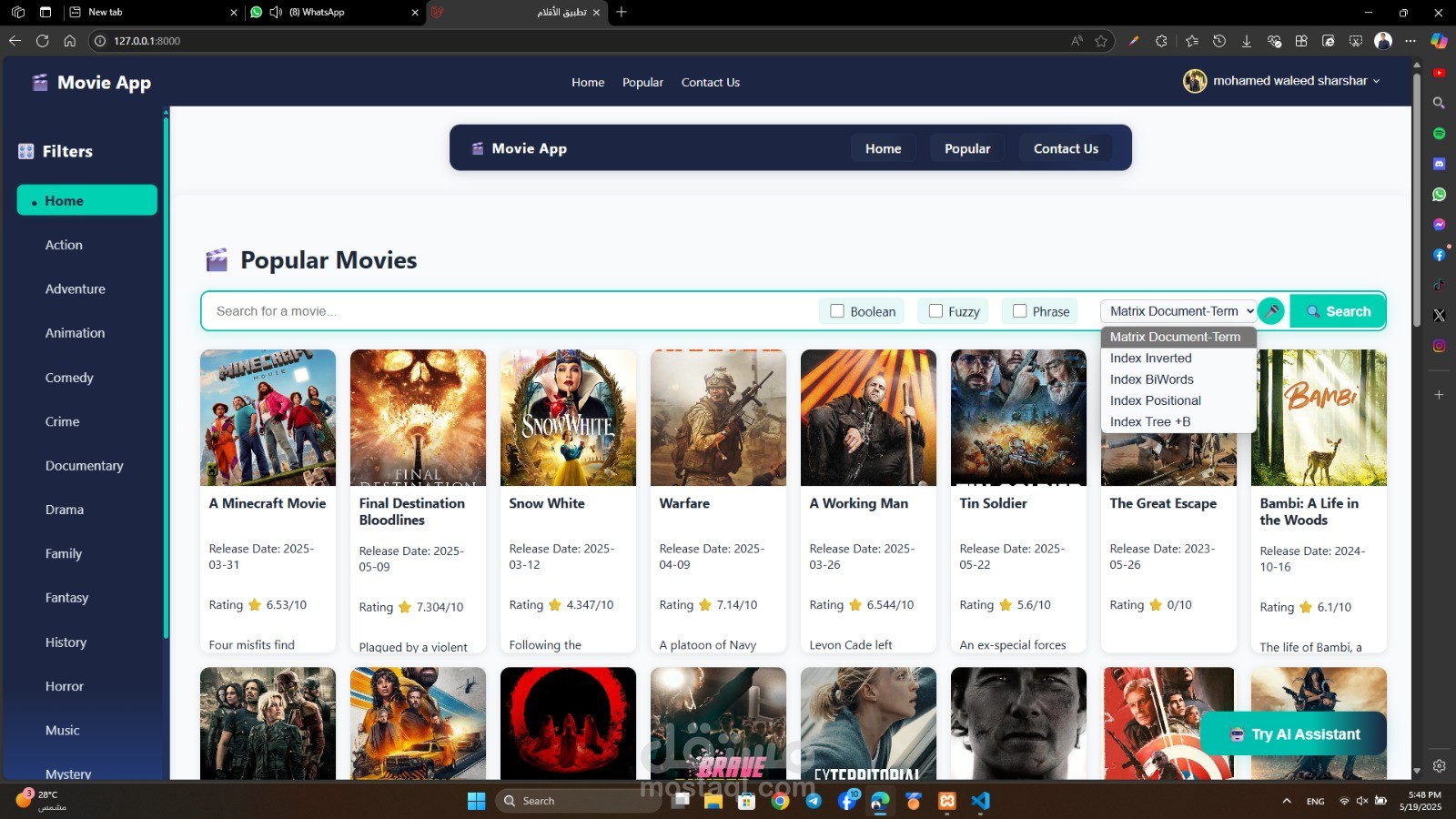Click the browser home icon

69,41
